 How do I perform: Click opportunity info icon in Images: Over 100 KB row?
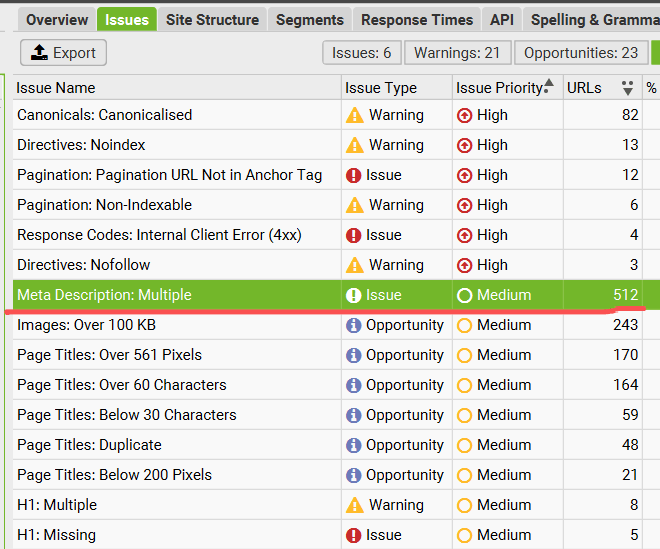[x=354, y=325]
